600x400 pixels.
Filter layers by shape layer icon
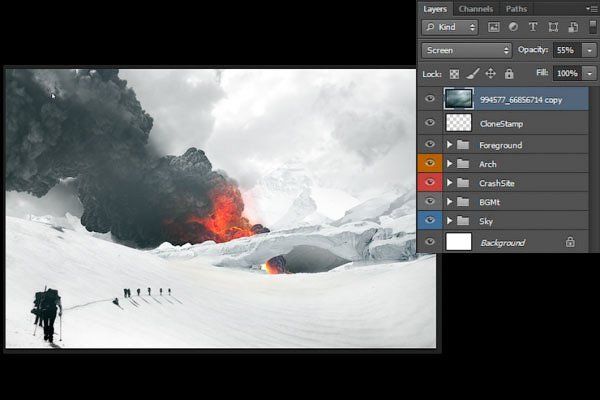553,27
